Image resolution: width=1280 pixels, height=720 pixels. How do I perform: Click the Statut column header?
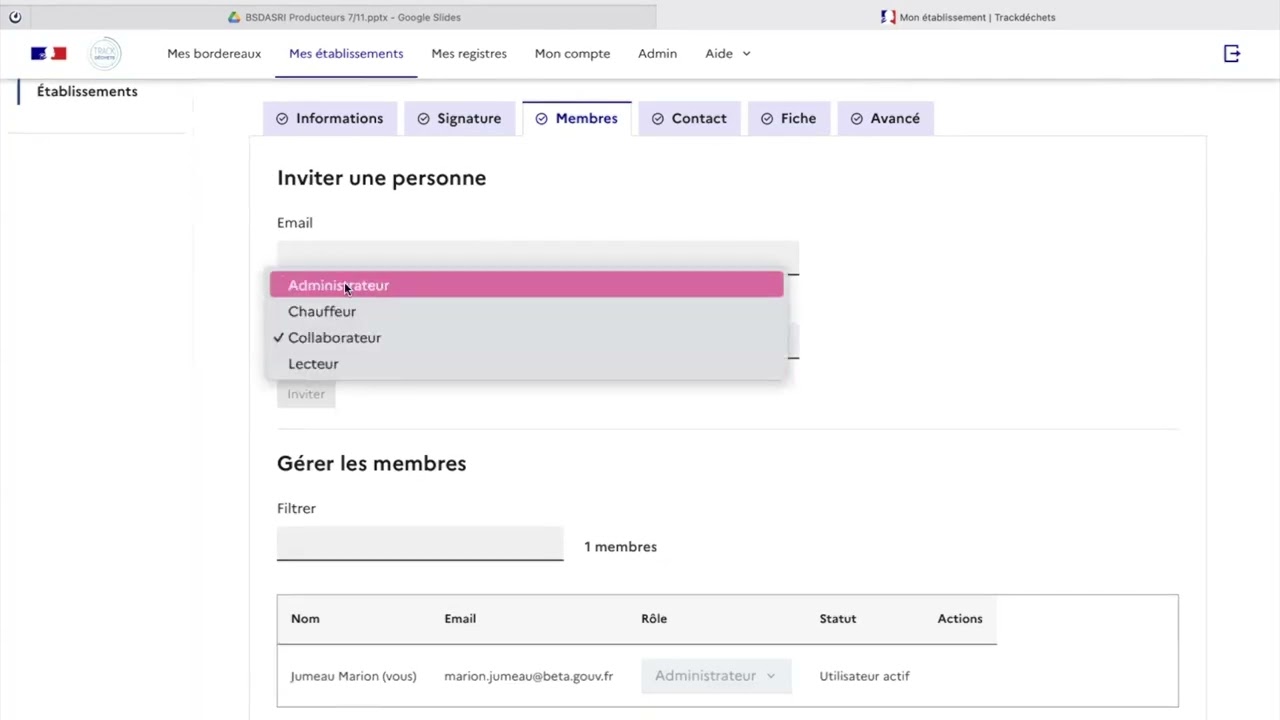(x=837, y=618)
